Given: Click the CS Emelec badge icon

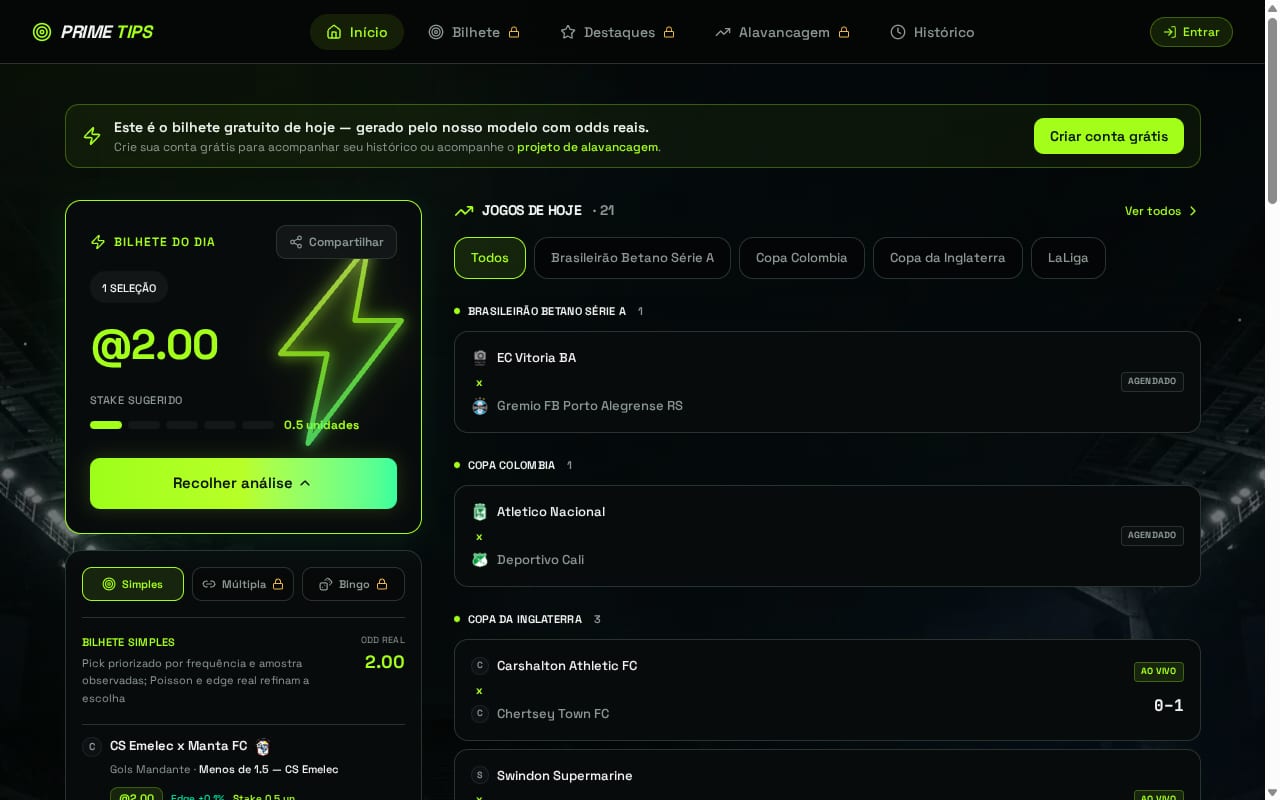Looking at the screenshot, I should (x=92, y=747).
